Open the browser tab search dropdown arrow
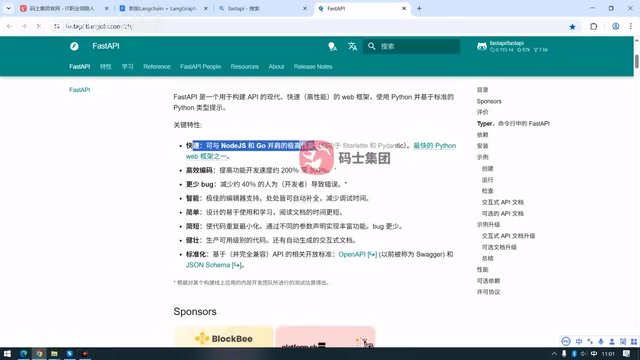 (x=8, y=8)
